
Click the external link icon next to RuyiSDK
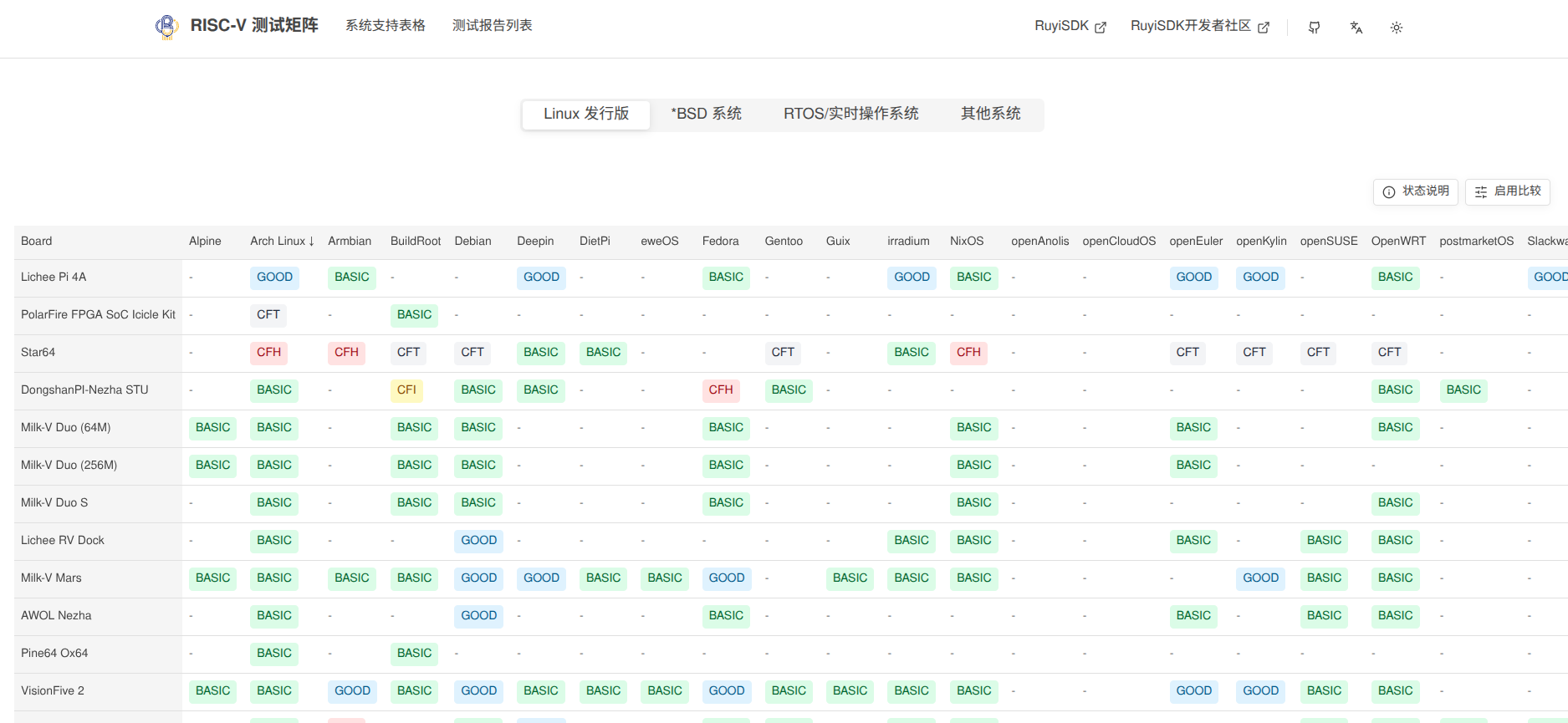1101,28
